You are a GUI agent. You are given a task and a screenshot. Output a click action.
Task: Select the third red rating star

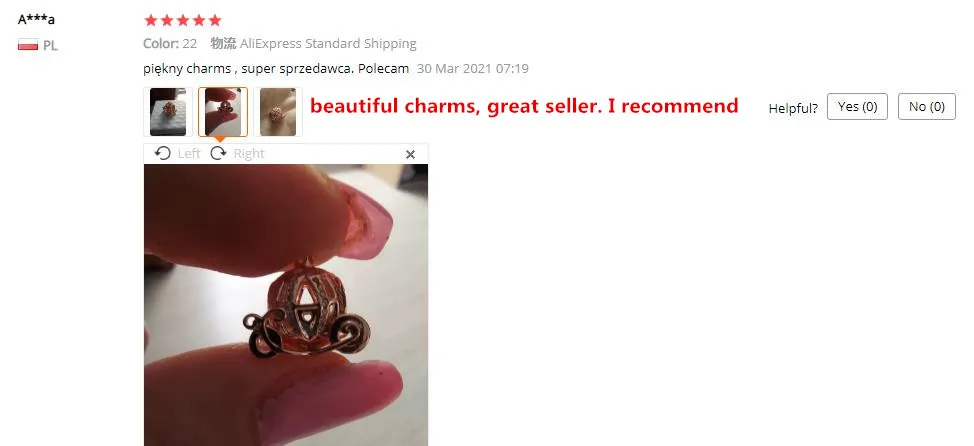(183, 20)
